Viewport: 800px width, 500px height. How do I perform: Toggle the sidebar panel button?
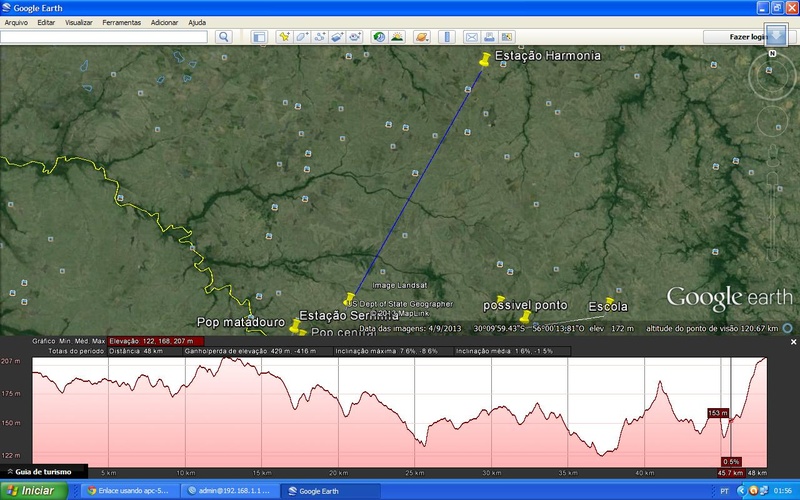[259, 37]
